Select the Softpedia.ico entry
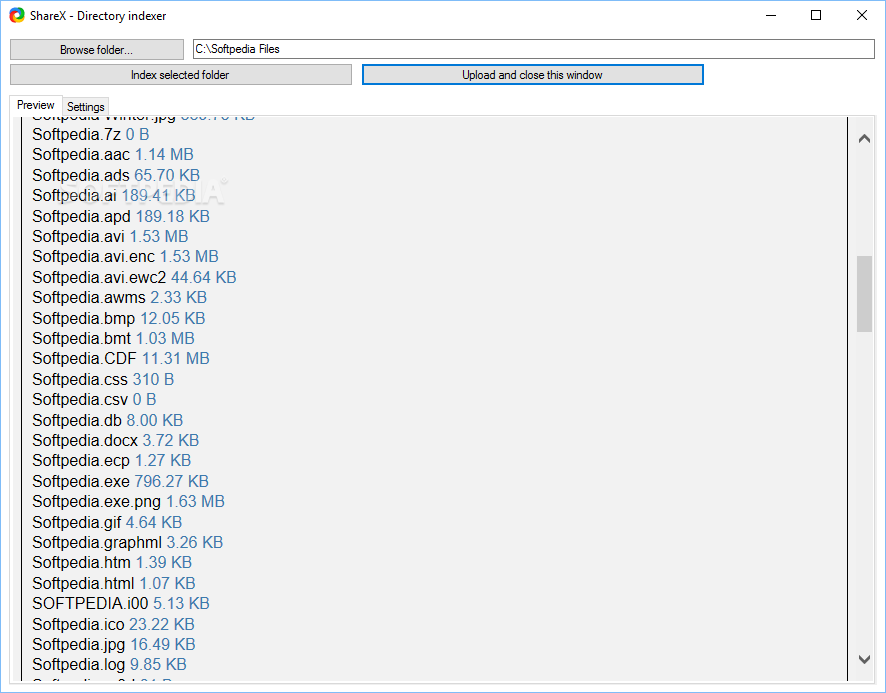 (113, 625)
